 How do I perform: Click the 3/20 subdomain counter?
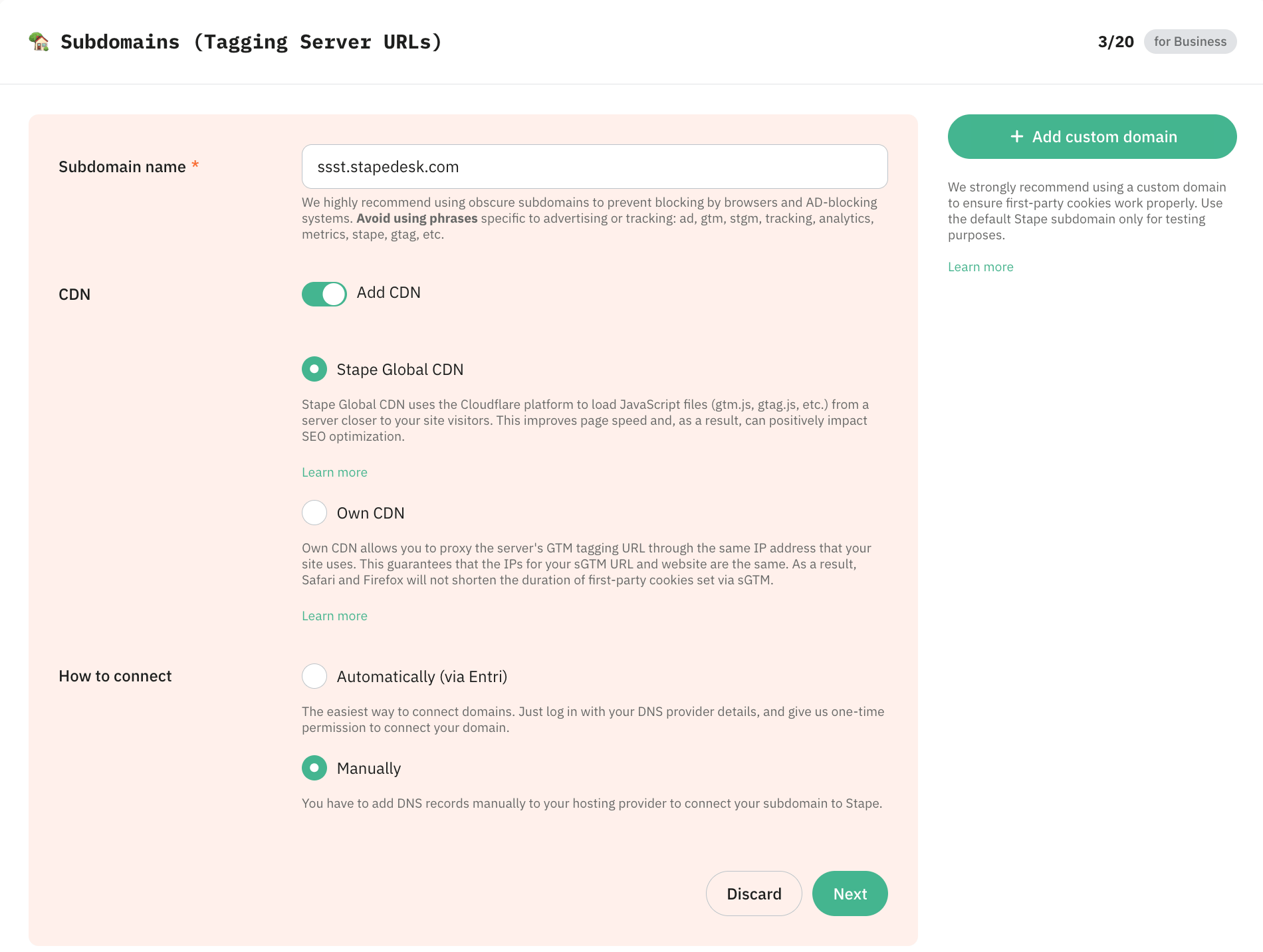1116,42
